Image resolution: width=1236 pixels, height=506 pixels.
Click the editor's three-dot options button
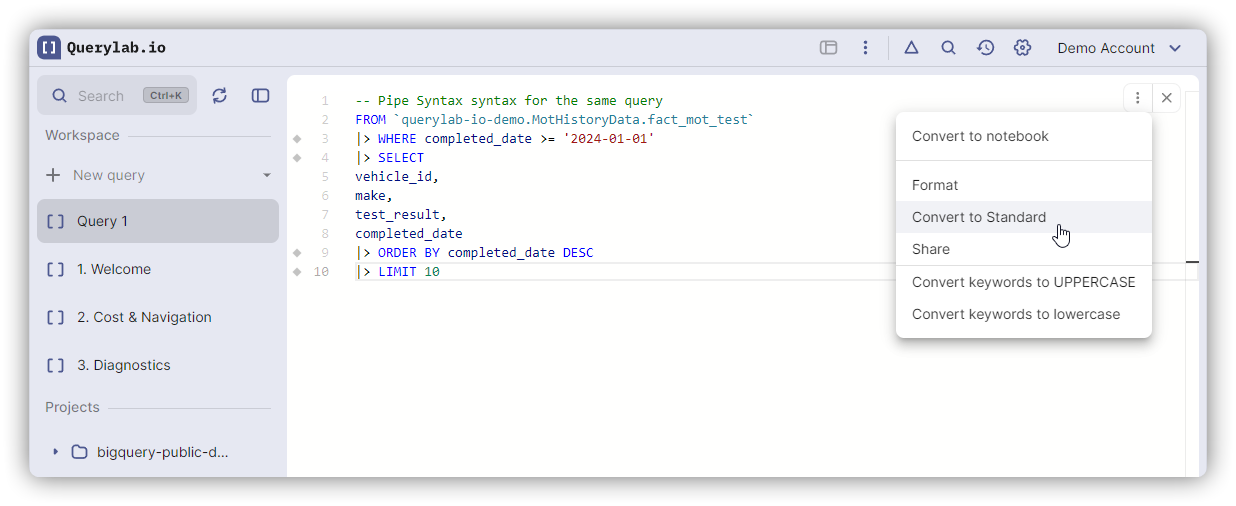(1137, 98)
